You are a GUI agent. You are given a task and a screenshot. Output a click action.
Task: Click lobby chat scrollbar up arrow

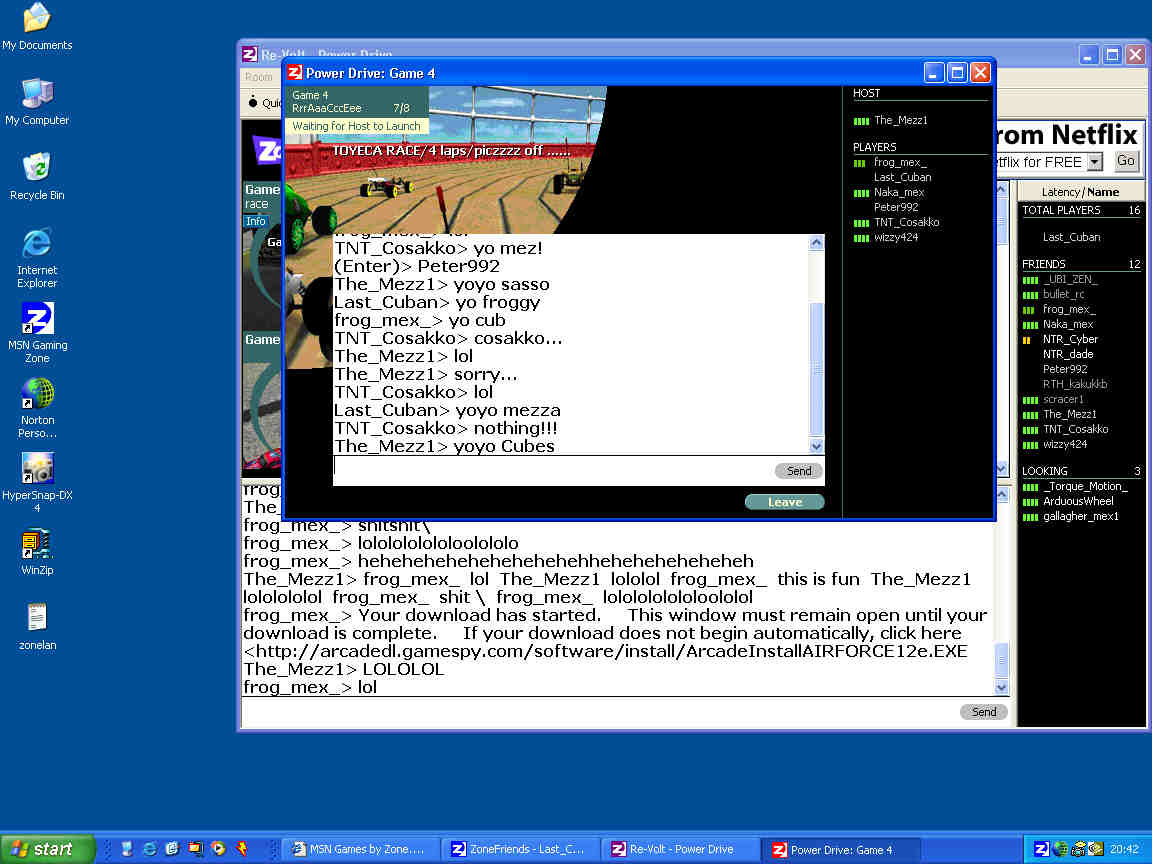pos(1001,494)
